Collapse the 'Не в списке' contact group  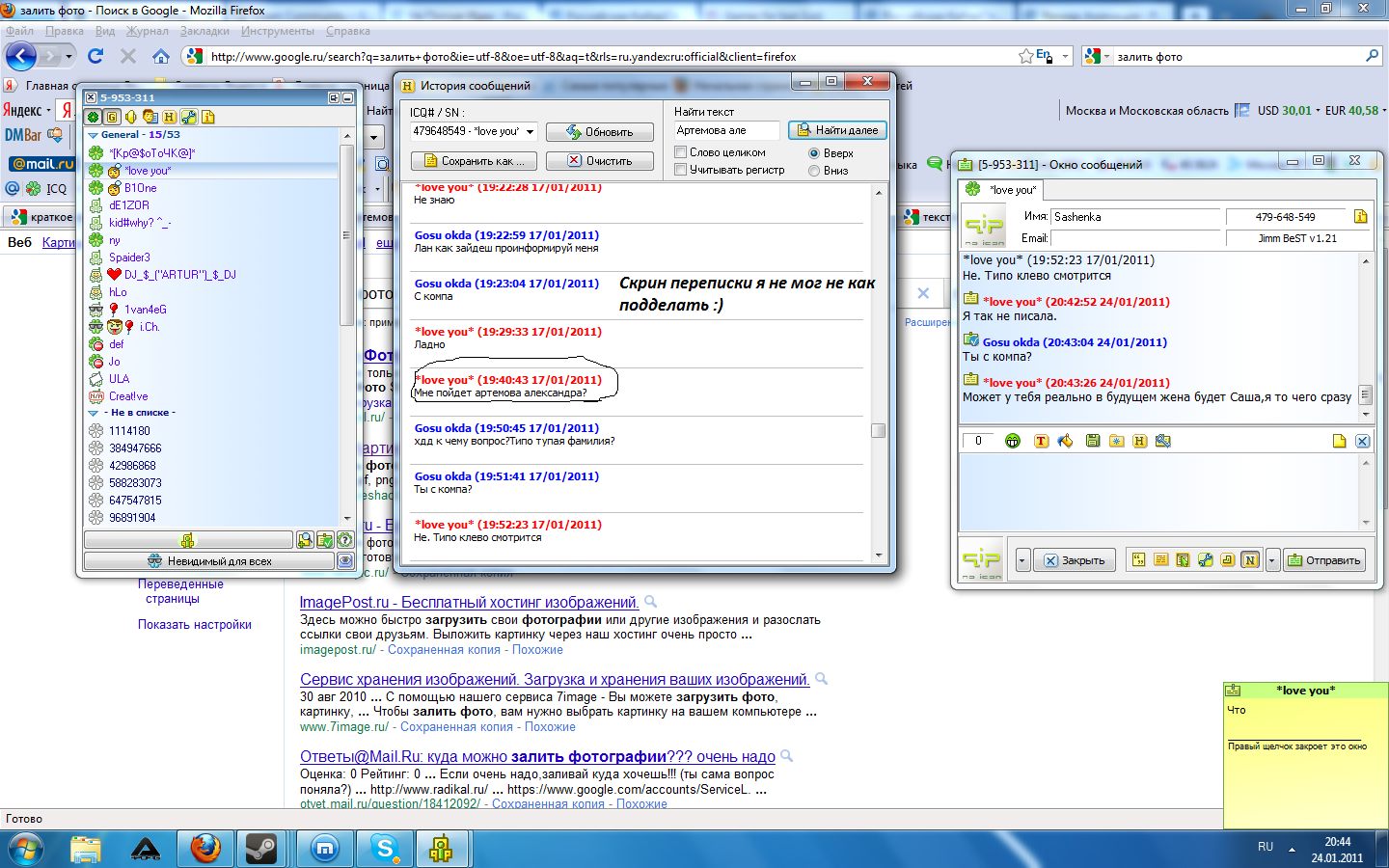[x=93, y=413]
